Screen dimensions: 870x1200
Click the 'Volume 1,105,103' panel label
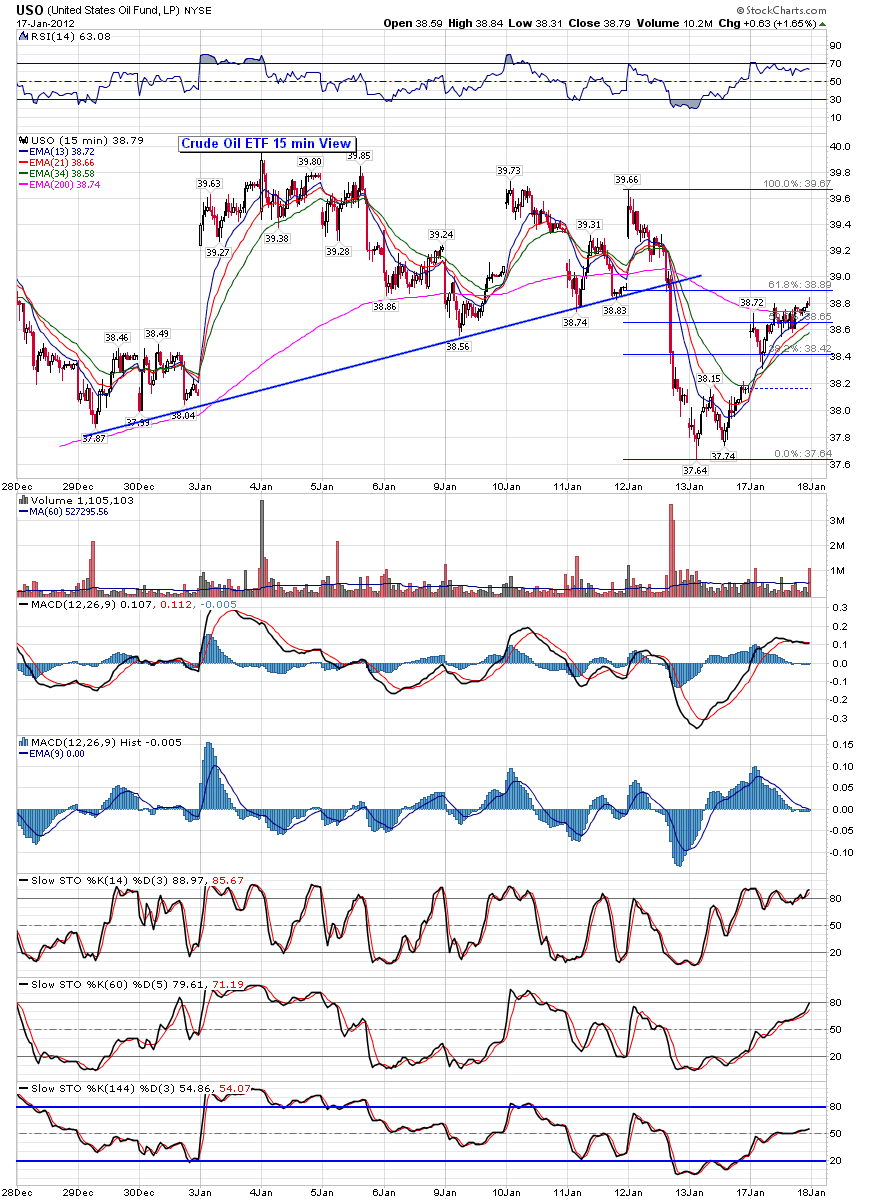coord(74,500)
